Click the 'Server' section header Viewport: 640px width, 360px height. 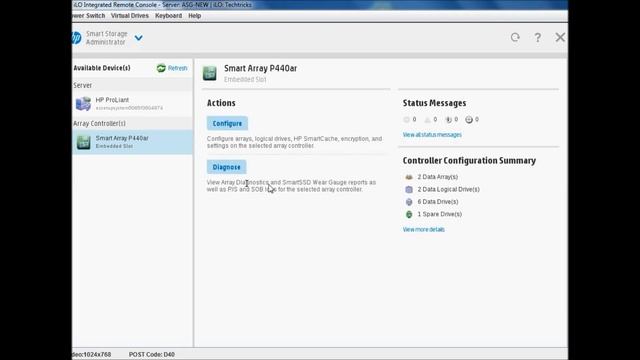coord(82,85)
